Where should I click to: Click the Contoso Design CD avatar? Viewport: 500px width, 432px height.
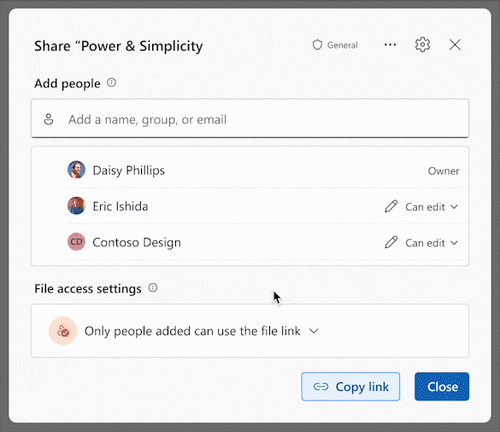pos(76,242)
